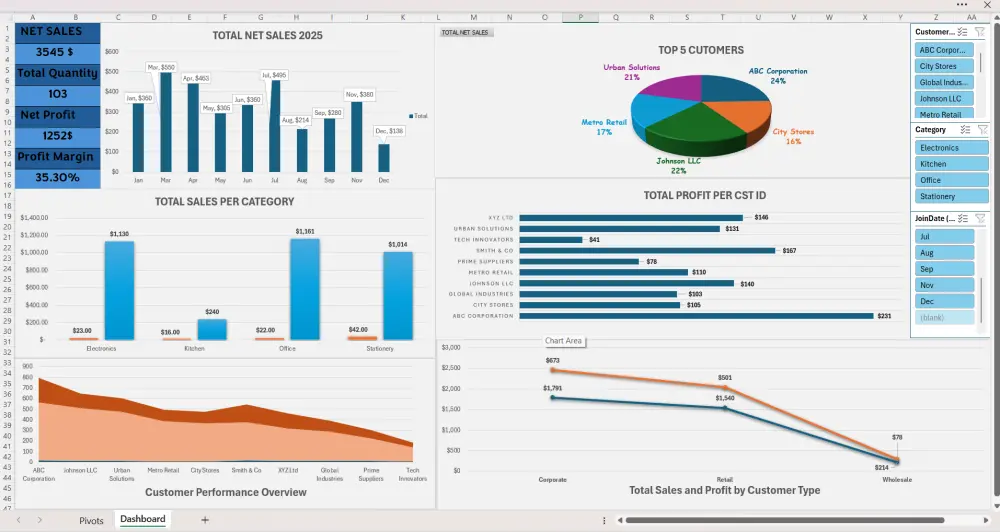
Task: Select the Mar bar in Total Net Sales chart
Action: (x=166, y=122)
